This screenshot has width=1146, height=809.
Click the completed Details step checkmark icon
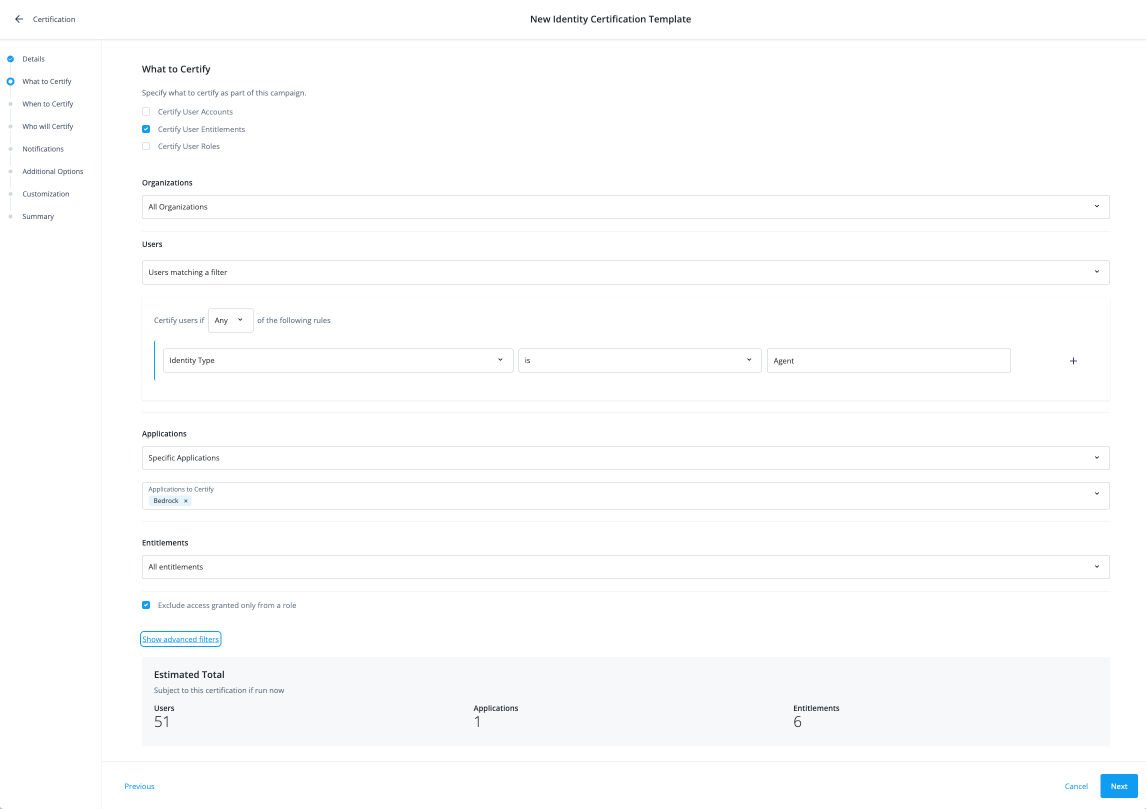10,58
